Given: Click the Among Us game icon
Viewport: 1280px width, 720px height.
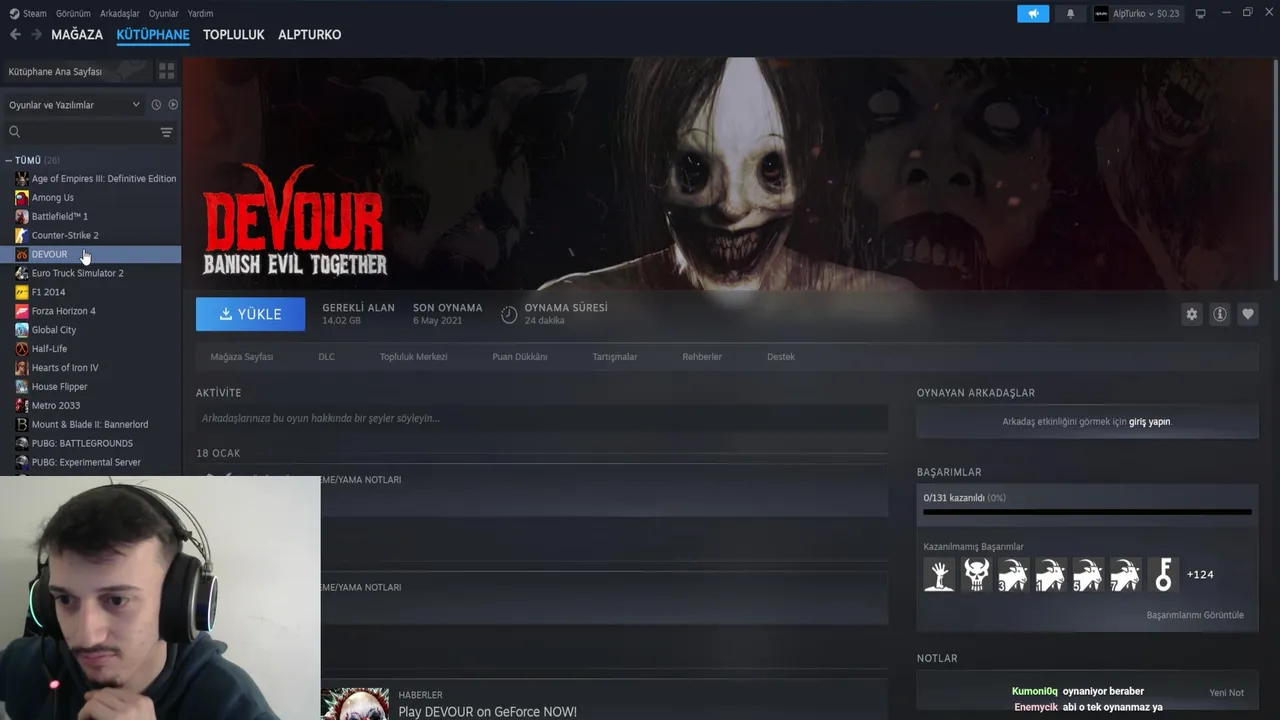Looking at the screenshot, I should [22, 197].
